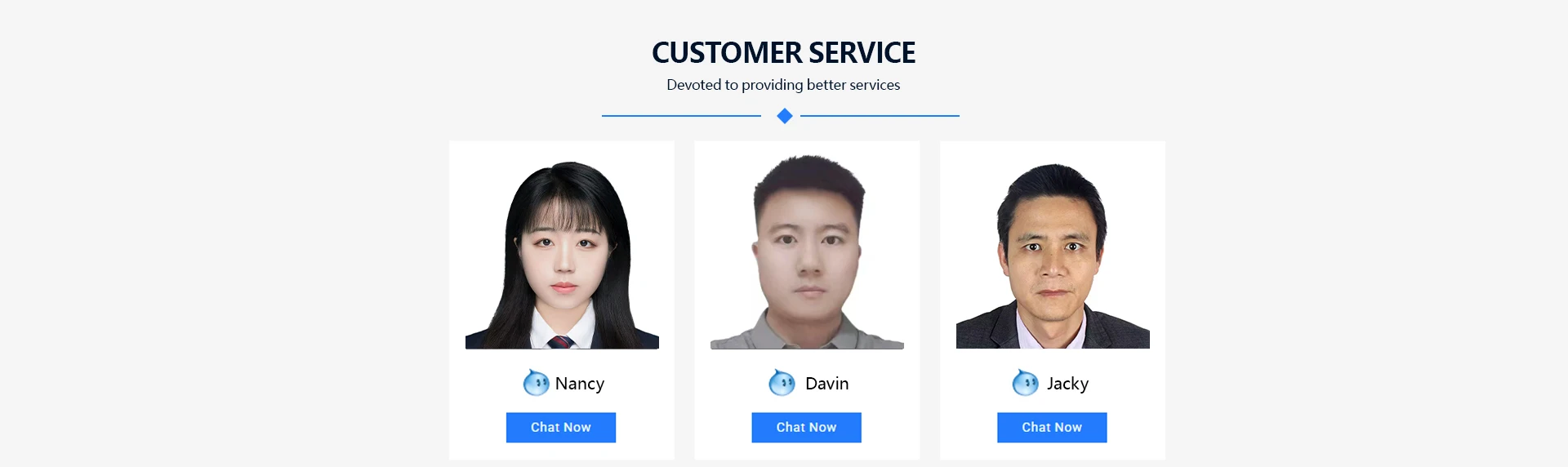Click the name label Davin
The image size is (1568, 467).
pos(827,384)
